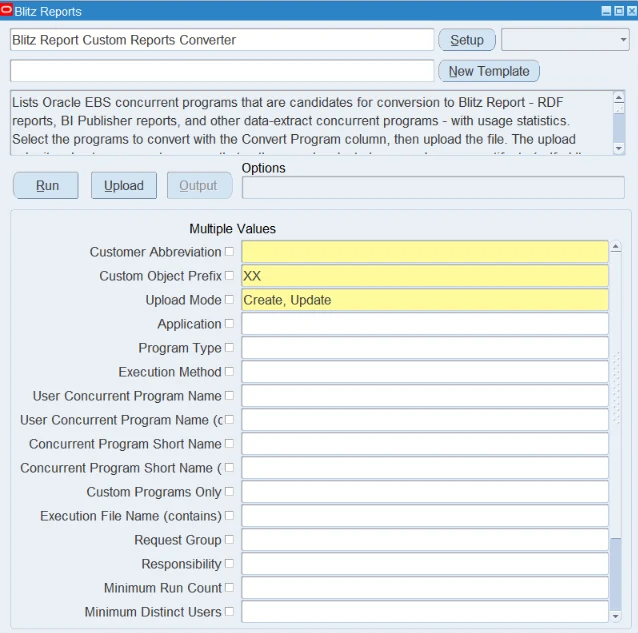This screenshot has height=633, width=638.
Task: Toggle Upload Mode multiple values checkbox
Action: [229, 299]
